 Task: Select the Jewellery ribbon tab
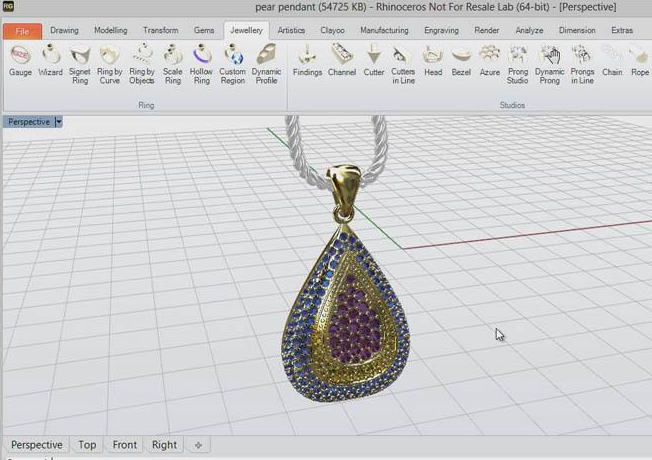click(247, 30)
